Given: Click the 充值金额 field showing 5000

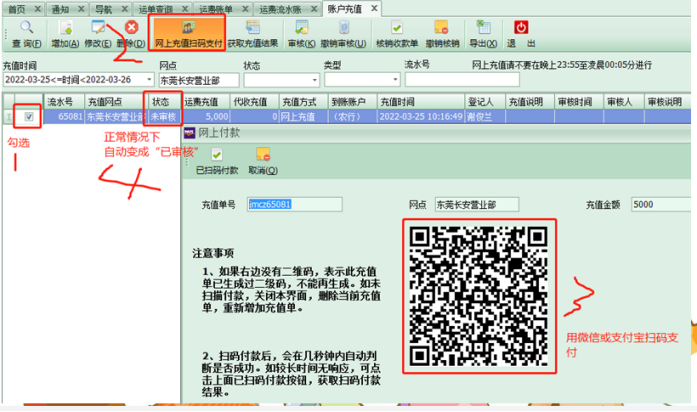Looking at the screenshot, I should [x=661, y=204].
